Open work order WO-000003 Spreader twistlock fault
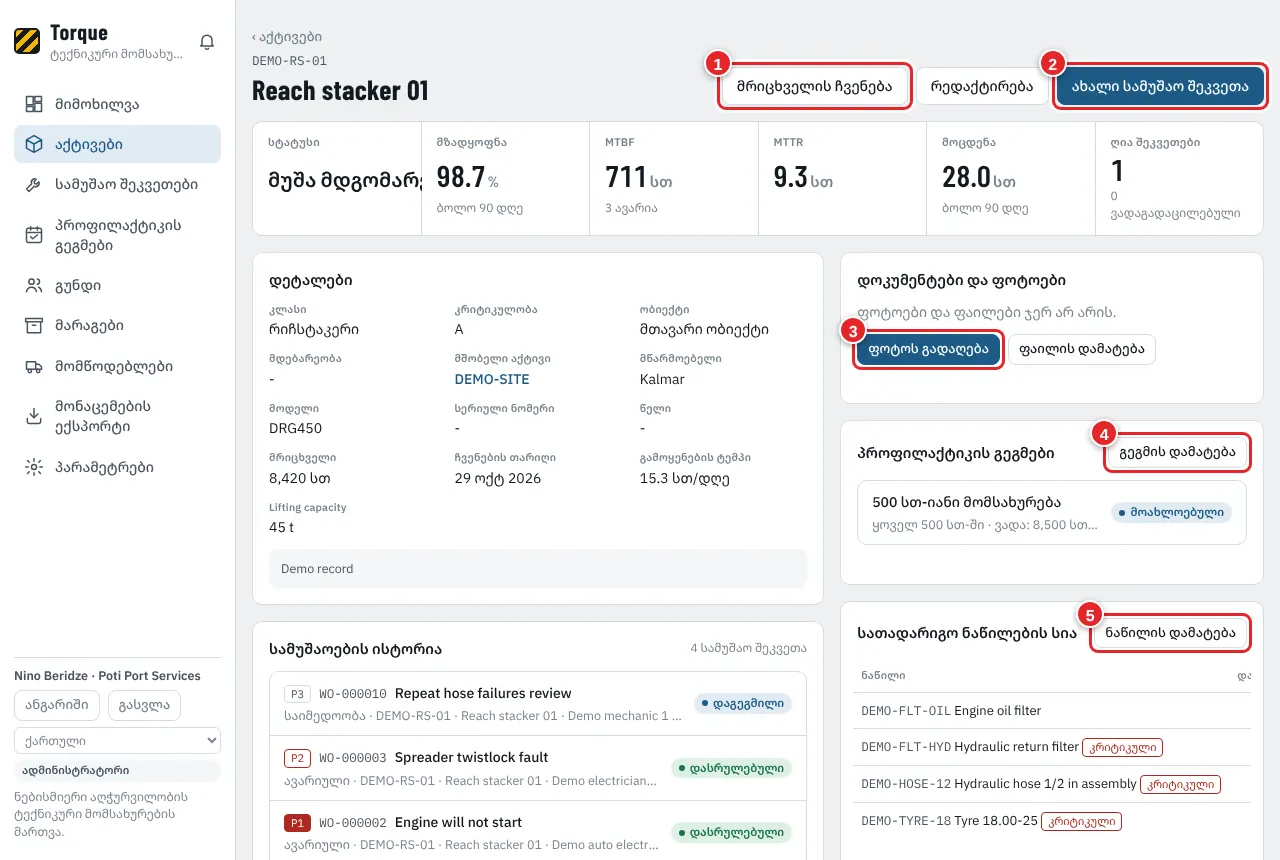1280x860 pixels. click(x=538, y=768)
